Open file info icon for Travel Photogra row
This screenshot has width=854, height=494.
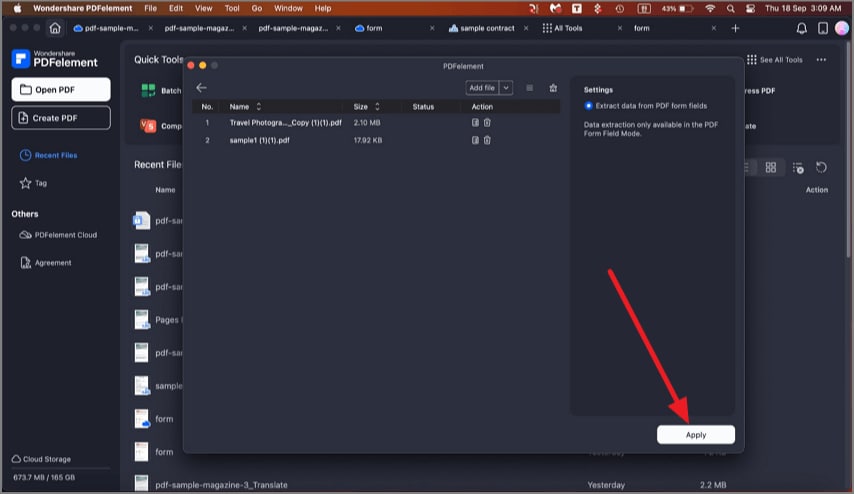pos(475,123)
